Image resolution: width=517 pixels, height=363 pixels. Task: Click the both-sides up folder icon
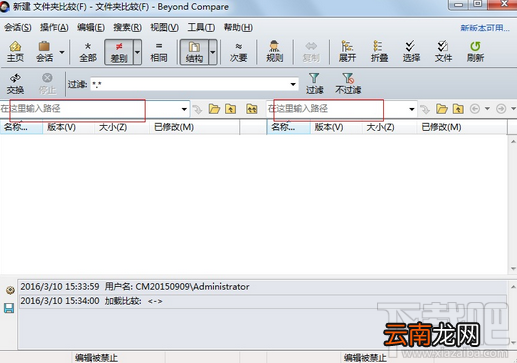252,109
